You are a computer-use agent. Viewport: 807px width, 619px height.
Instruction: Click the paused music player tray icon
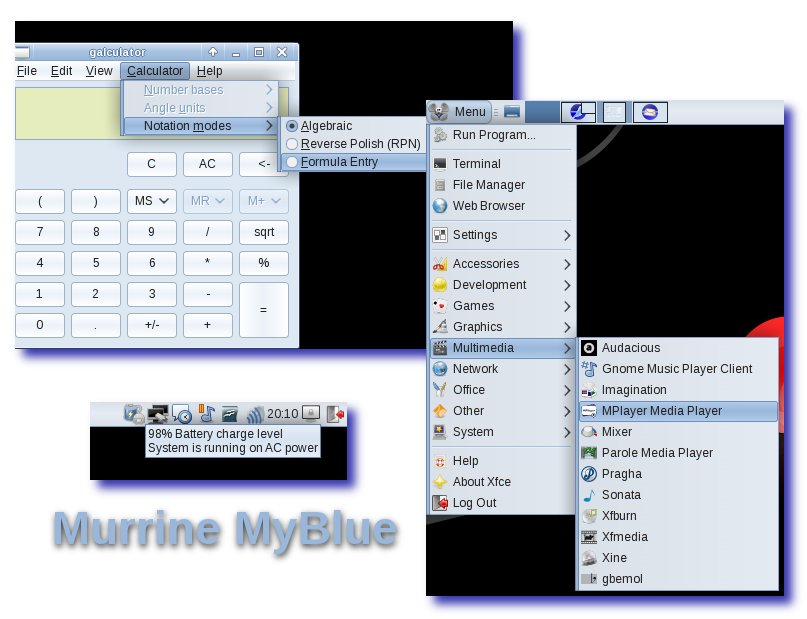[x=207, y=413]
